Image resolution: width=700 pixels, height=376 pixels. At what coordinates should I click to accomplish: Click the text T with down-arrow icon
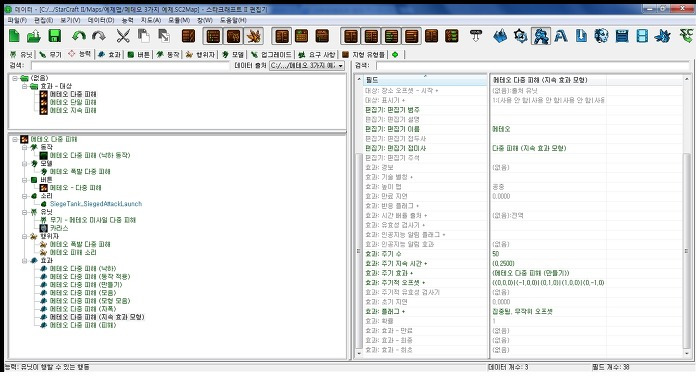[x=476, y=36]
